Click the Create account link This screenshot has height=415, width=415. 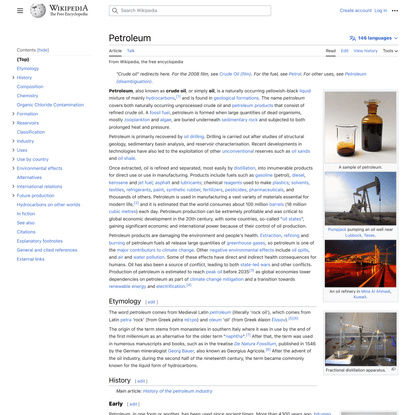pyautogui.click(x=355, y=11)
